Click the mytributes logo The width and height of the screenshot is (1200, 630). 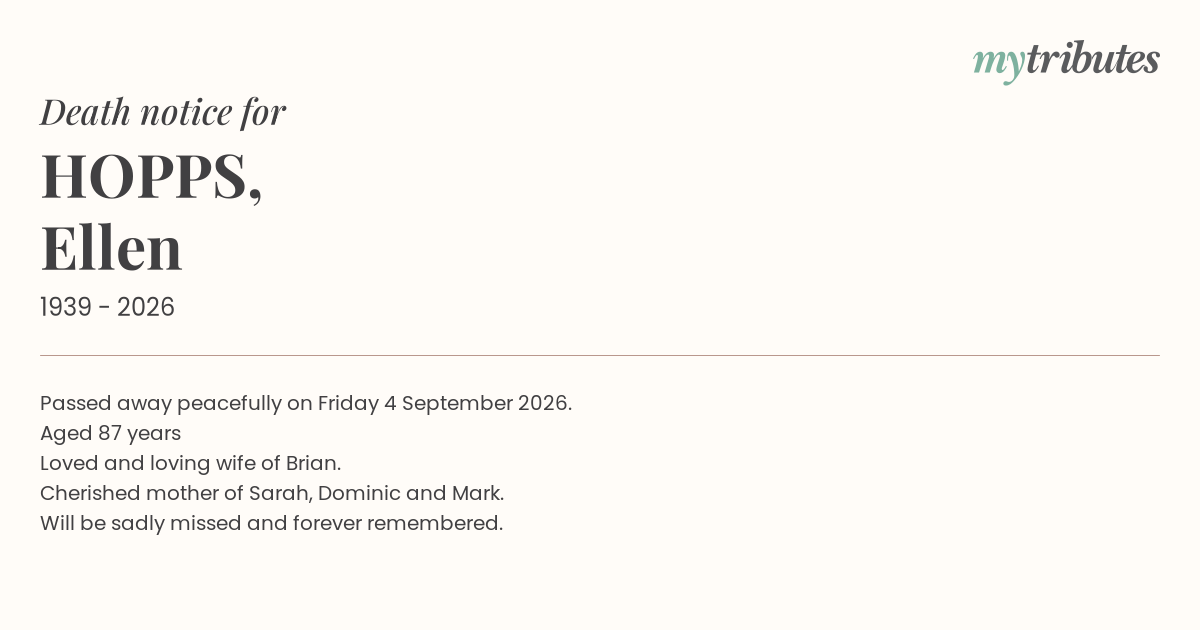pyautogui.click(x=1066, y=61)
